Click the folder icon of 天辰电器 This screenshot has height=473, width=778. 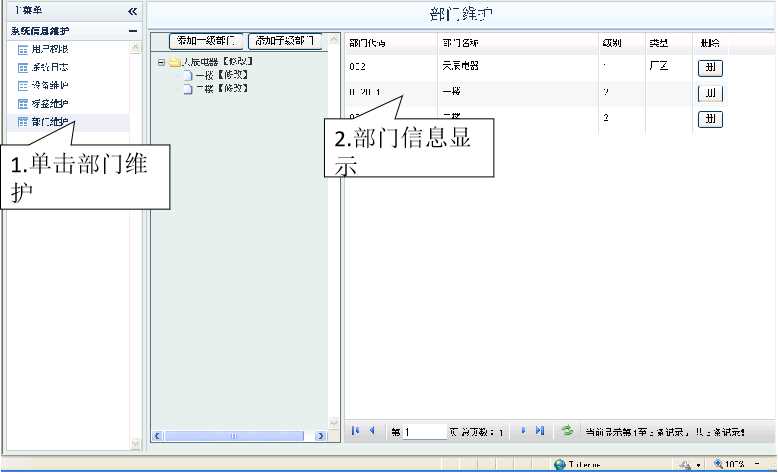tap(174, 62)
